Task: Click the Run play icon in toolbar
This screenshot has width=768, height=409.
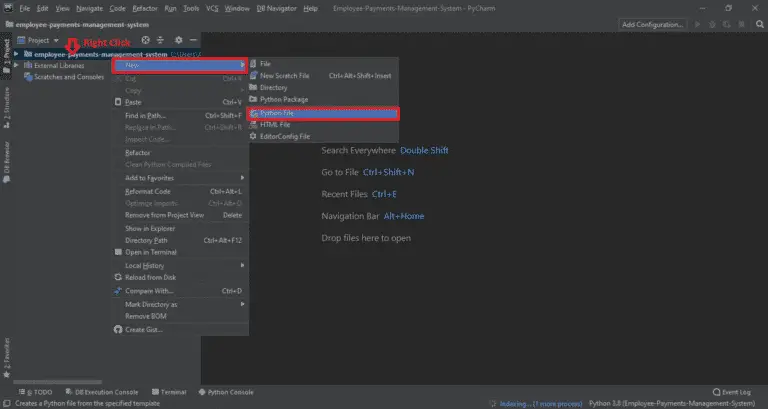Action: pos(697,24)
